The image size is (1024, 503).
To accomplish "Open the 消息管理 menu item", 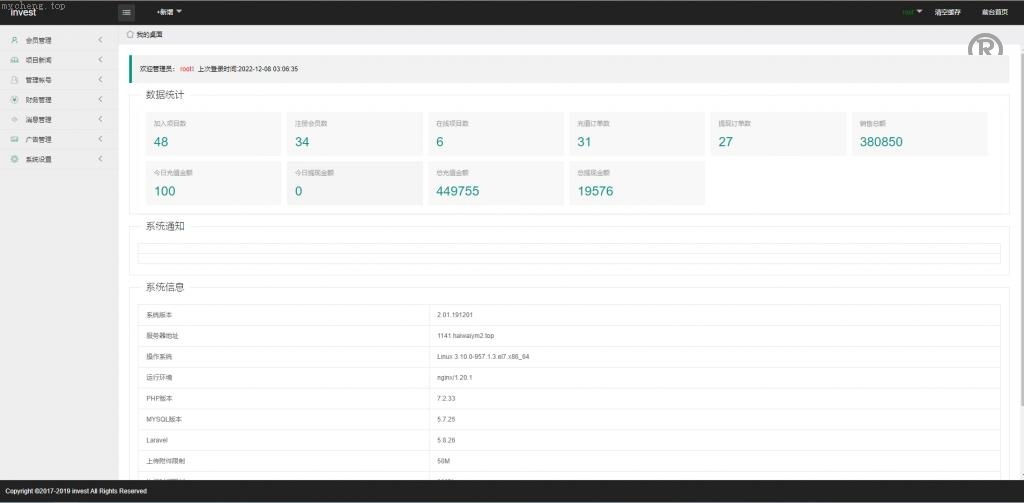I will [x=38, y=120].
